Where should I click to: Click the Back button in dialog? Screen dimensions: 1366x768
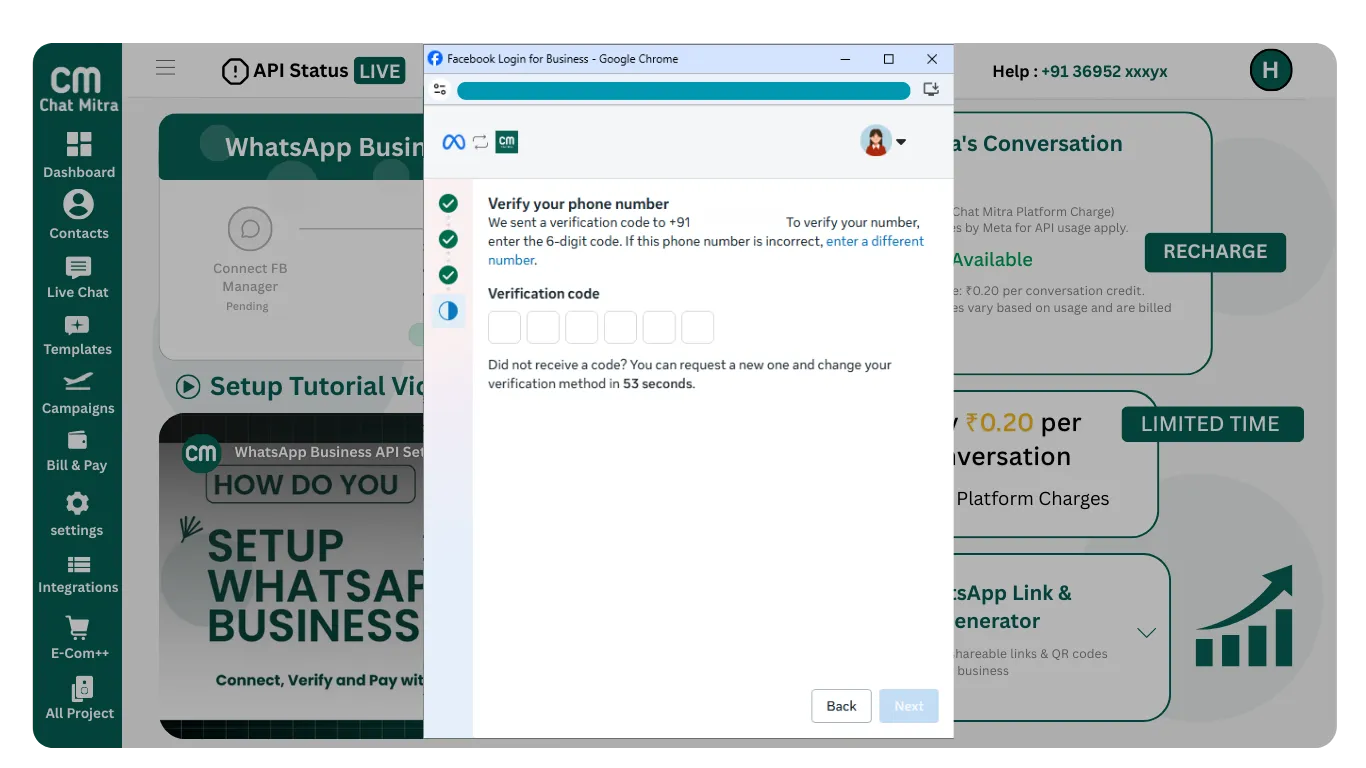pyautogui.click(x=841, y=706)
